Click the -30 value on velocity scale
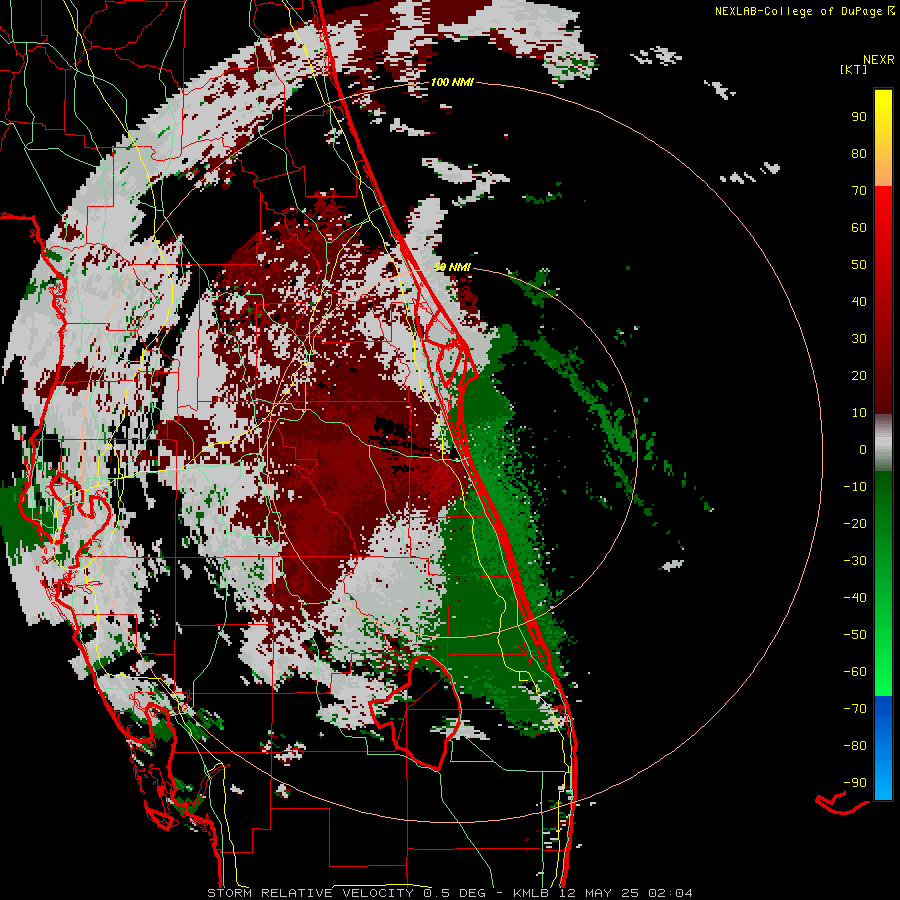Screen dimensions: 900x900 click(855, 561)
